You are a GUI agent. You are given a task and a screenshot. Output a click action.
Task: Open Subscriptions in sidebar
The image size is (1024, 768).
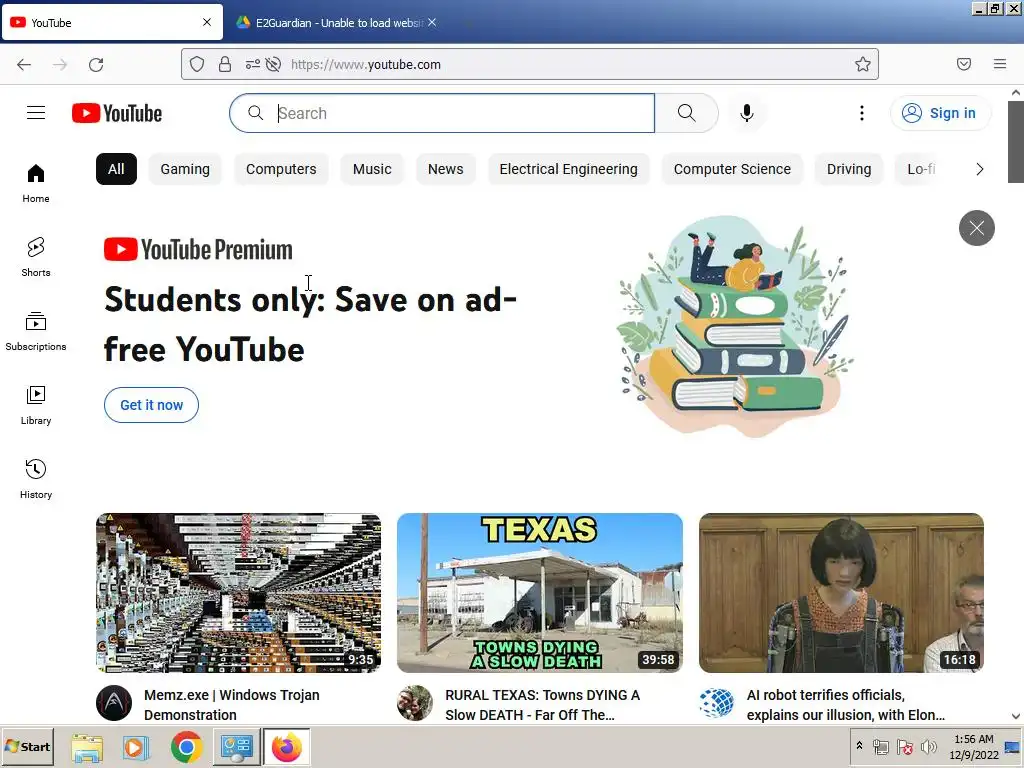(36, 331)
